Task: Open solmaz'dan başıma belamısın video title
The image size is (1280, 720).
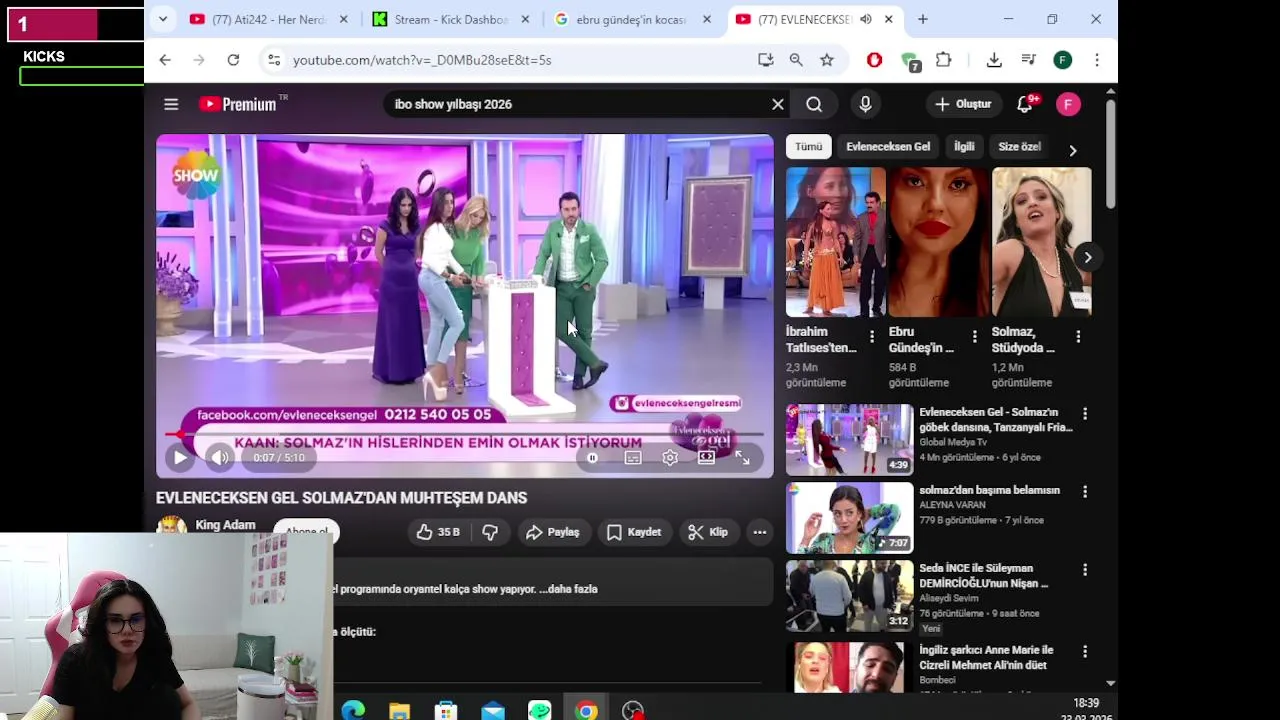Action: [989, 490]
